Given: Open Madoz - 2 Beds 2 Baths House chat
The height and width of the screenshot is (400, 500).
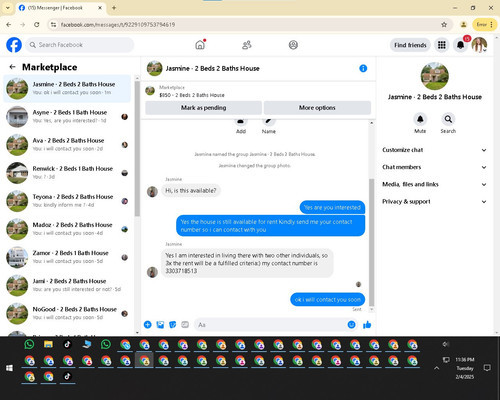Looking at the screenshot, I should pyautogui.click(x=67, y=229).
